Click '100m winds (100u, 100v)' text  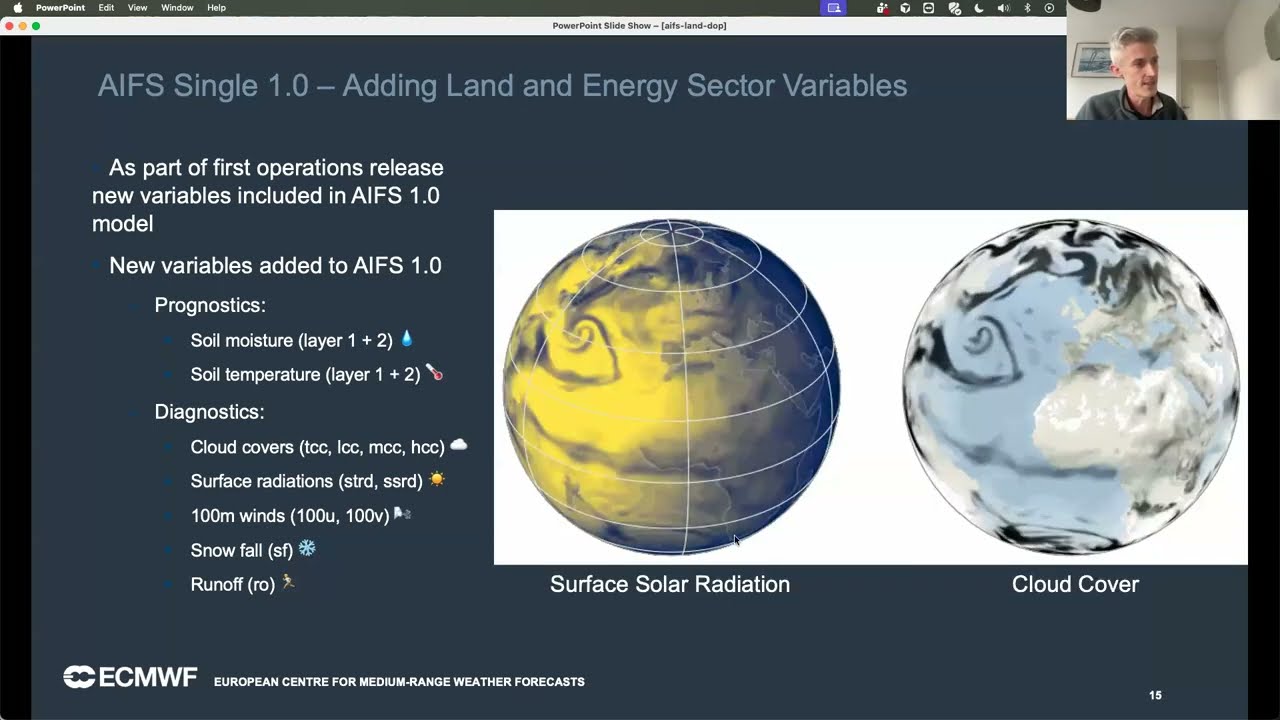290,517
